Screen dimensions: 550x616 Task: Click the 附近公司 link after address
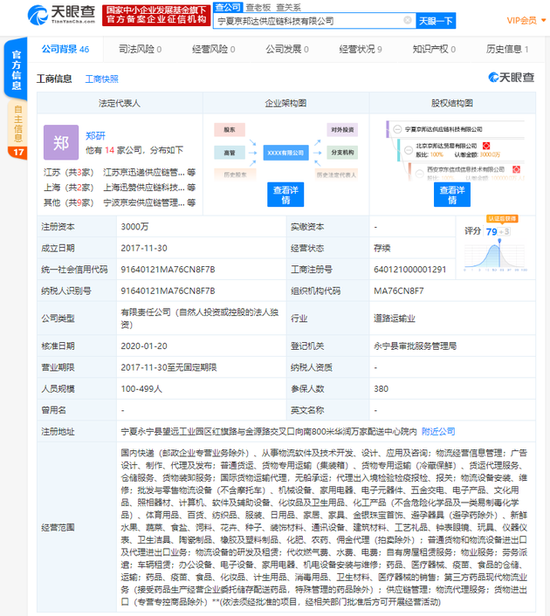[x=438, y=431]
